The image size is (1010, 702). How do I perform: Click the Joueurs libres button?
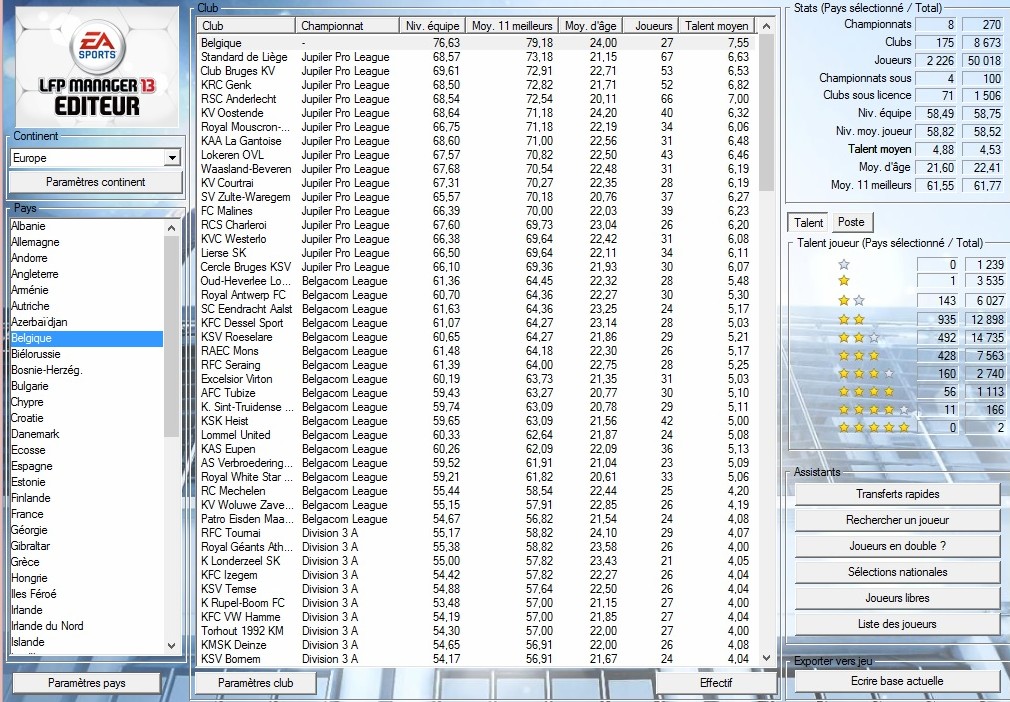(897, 598)
